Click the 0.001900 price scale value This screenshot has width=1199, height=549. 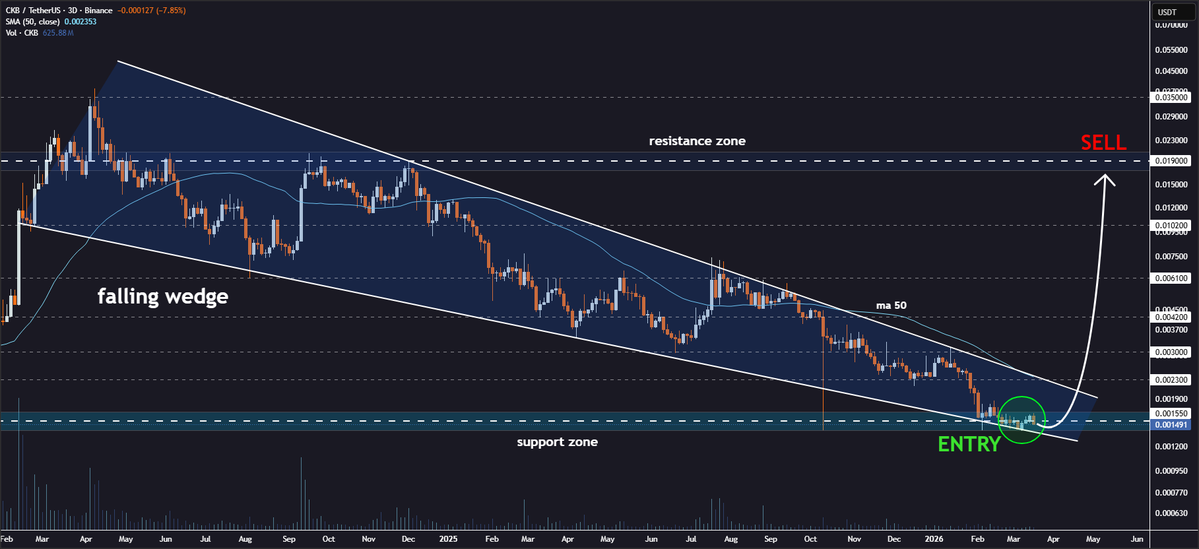pyautogui.click(x=1171, y=398)
